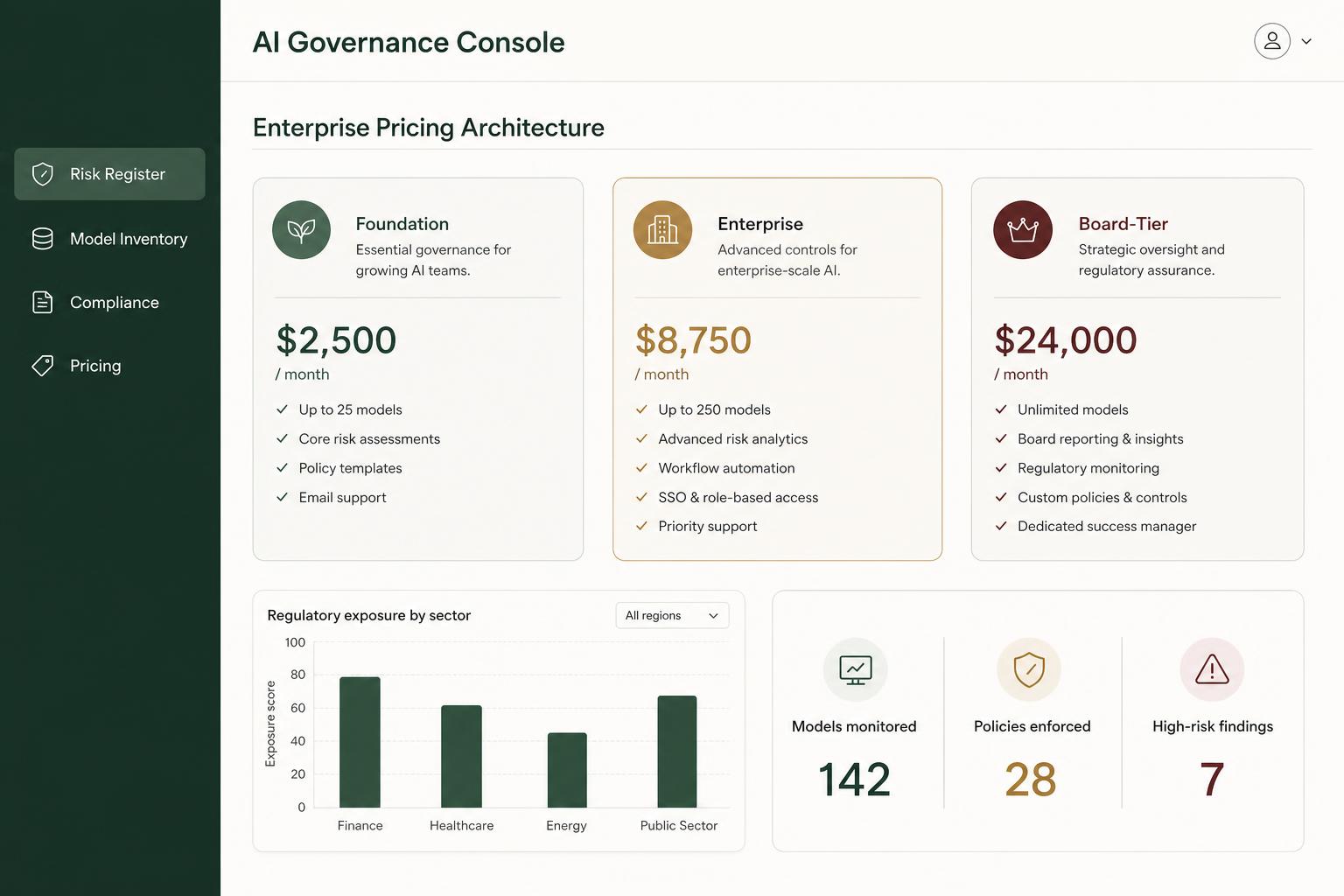Click 'Advanced controls for enterprise-scale AI.'
Screen dimensions: 1344x896
click(787, 260)
